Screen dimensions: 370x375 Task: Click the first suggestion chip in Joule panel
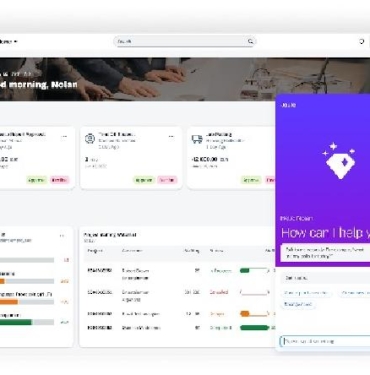306,293
